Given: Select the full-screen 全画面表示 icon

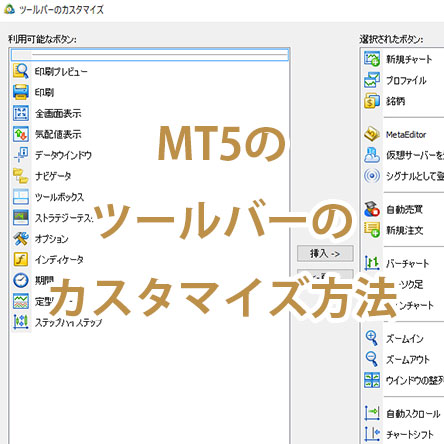Looking at the screenshot, I should (x=21, y=113).
